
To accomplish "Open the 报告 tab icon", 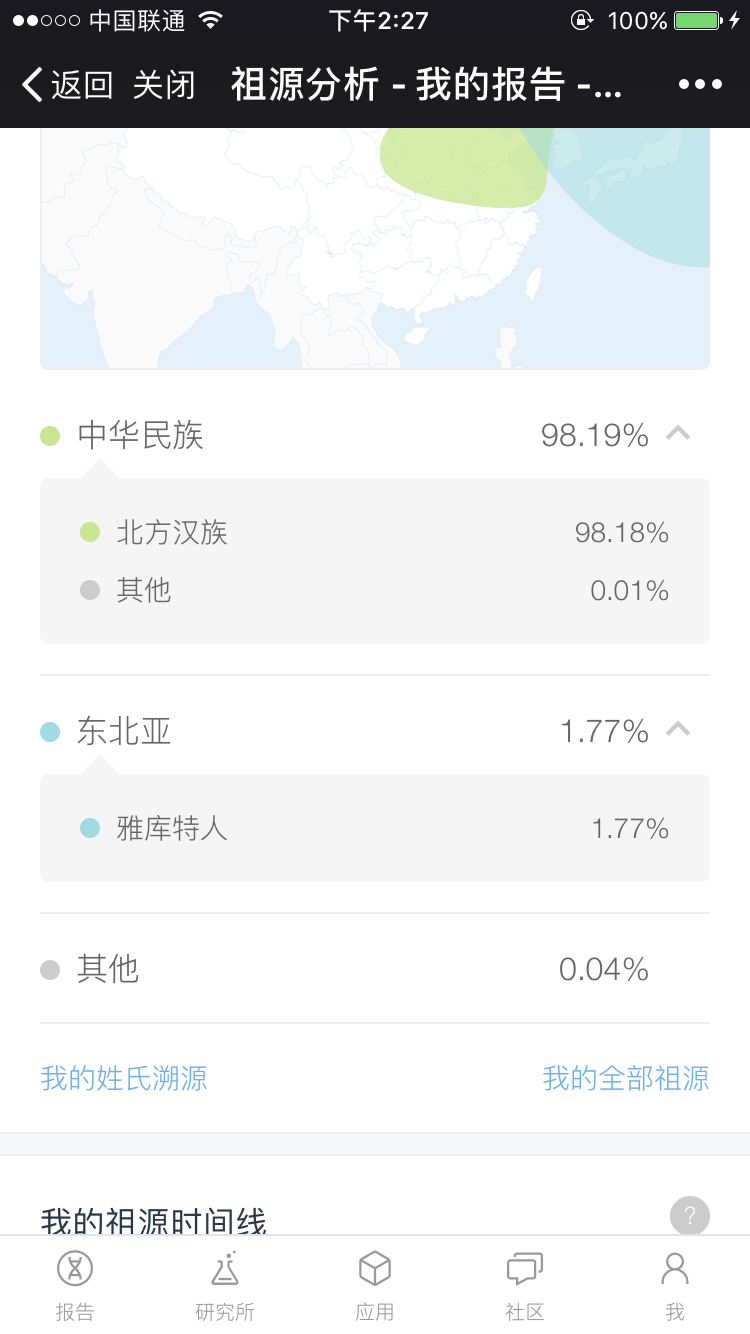I will point(75,1270).
